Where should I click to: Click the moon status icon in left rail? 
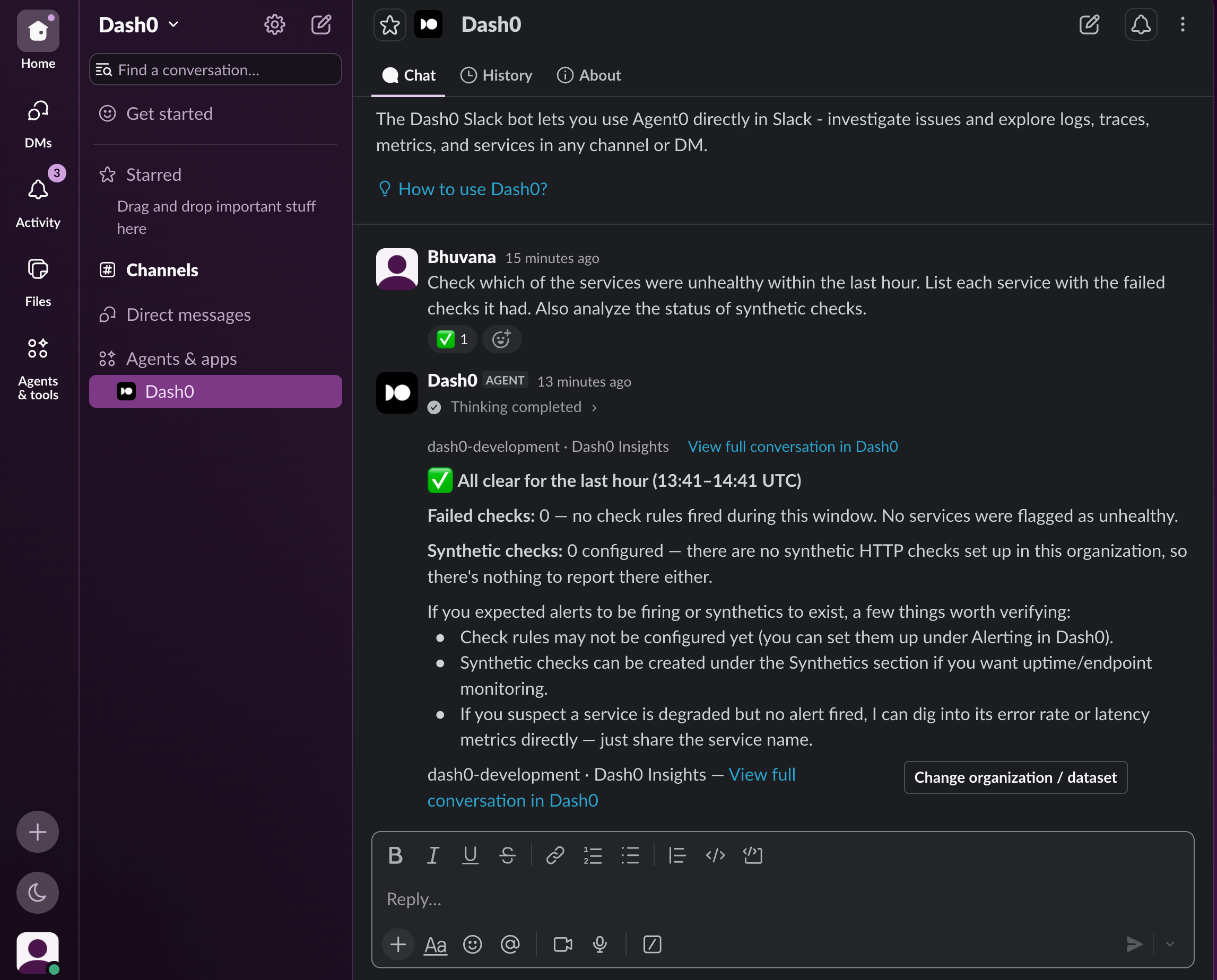37,892
